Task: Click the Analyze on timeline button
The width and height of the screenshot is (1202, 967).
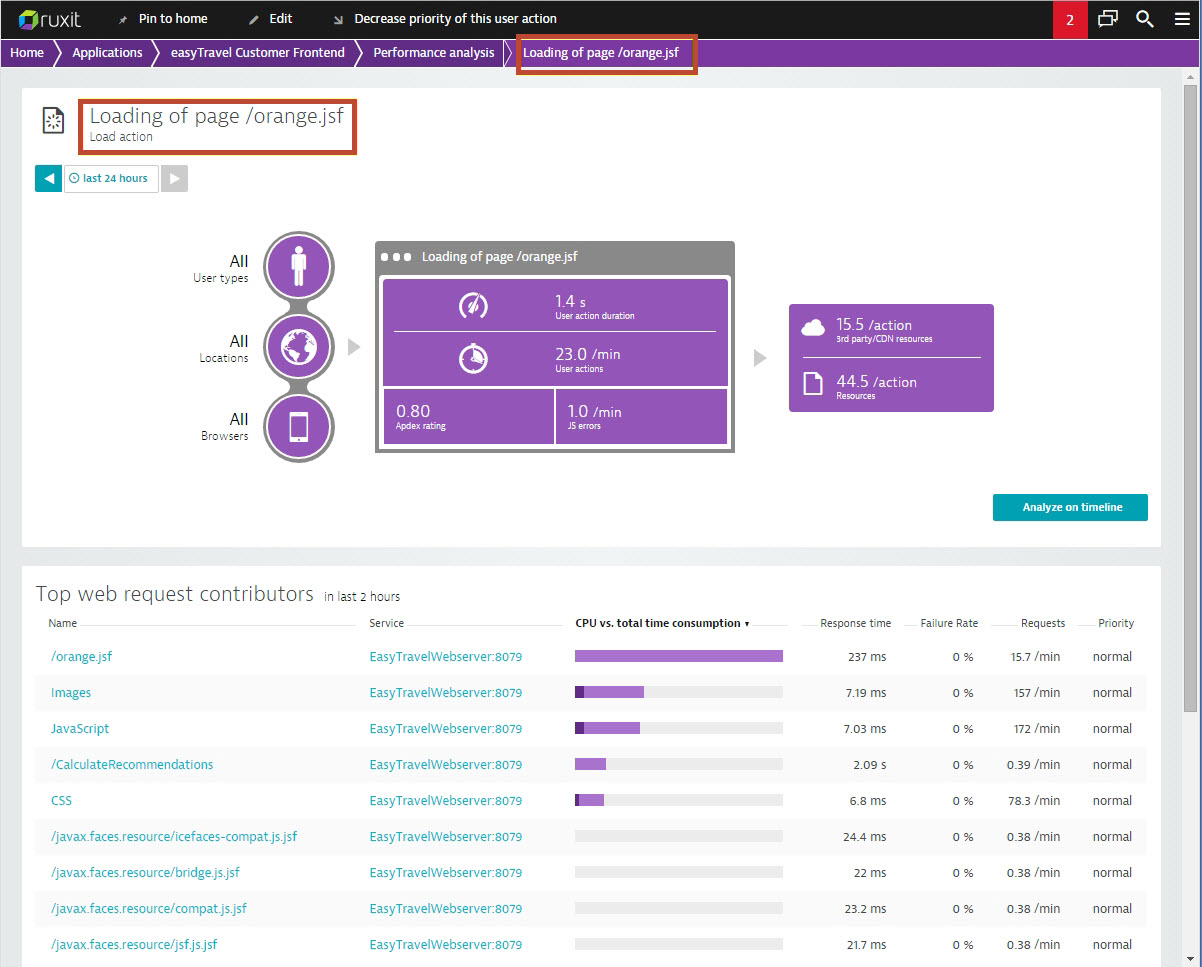Action: (1070, 507)
